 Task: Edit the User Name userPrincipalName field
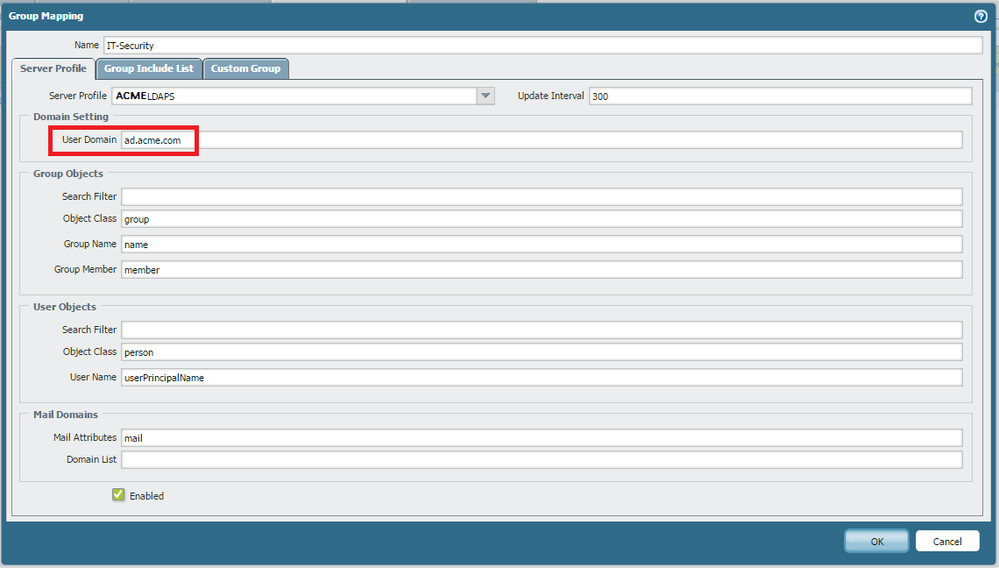(x=542, y=378)
